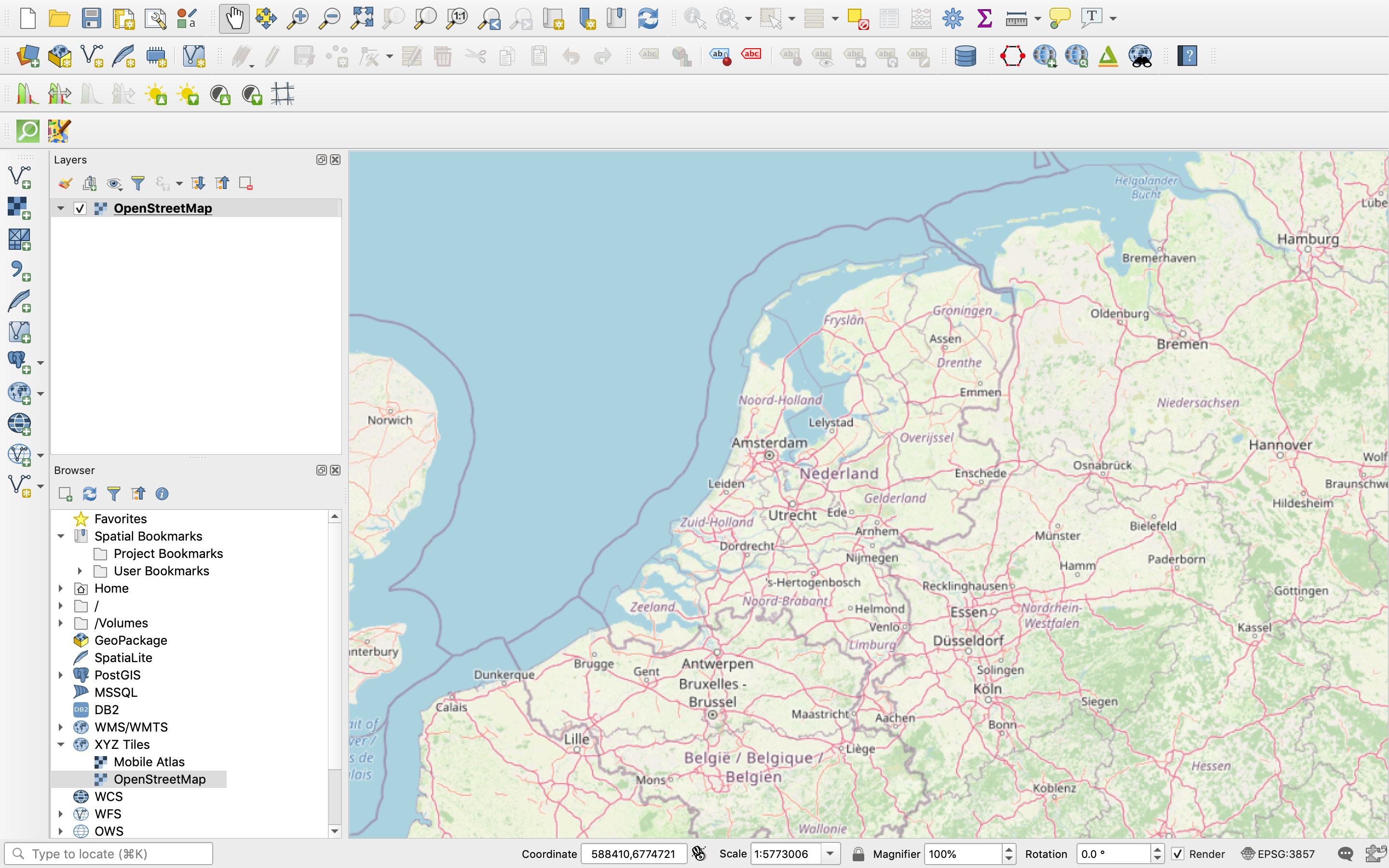Screen dimensions: 1389x868
Task: Create a new spatial bookmark
Action: 586,18
